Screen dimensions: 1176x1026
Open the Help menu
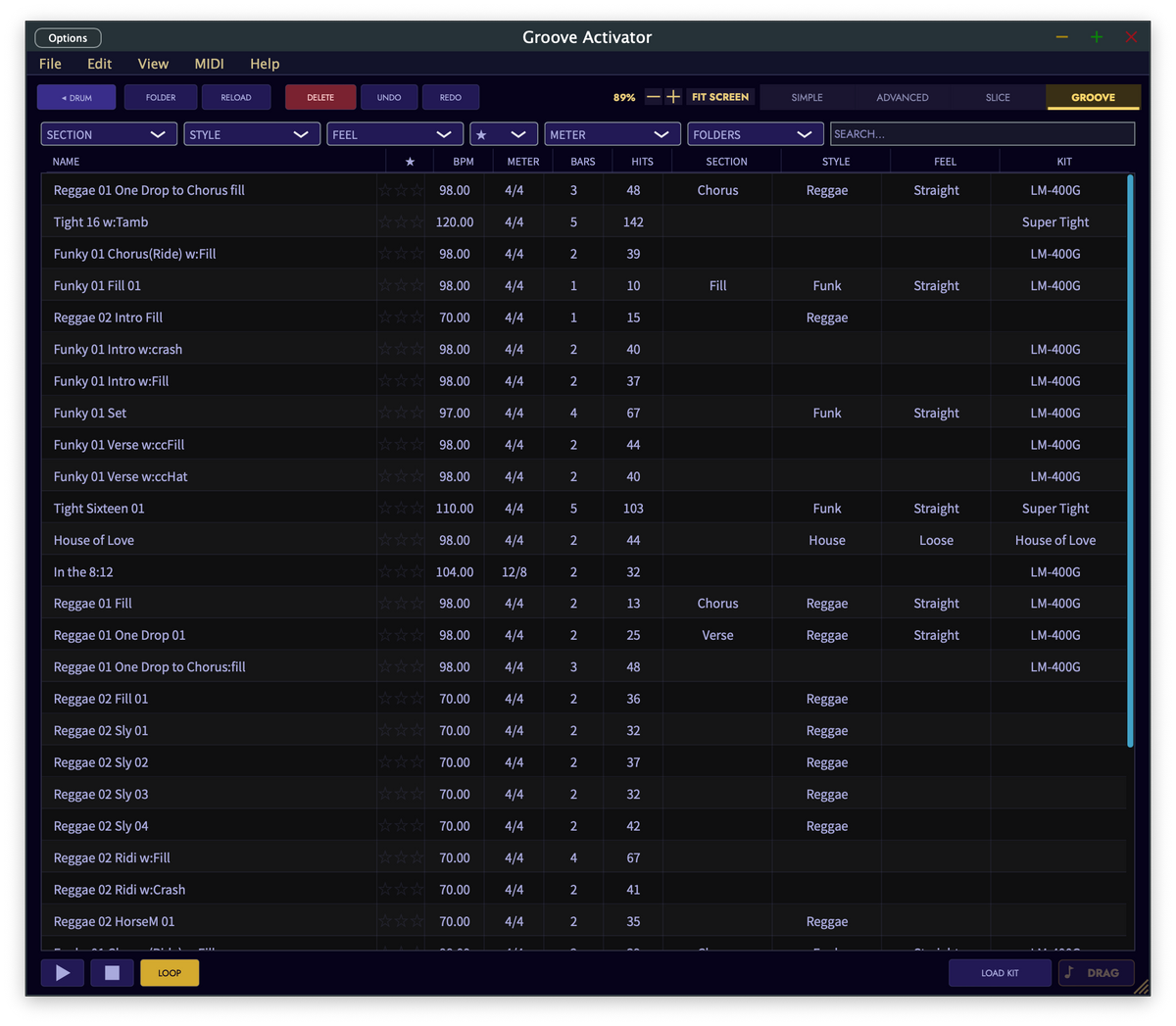(265, 64)
